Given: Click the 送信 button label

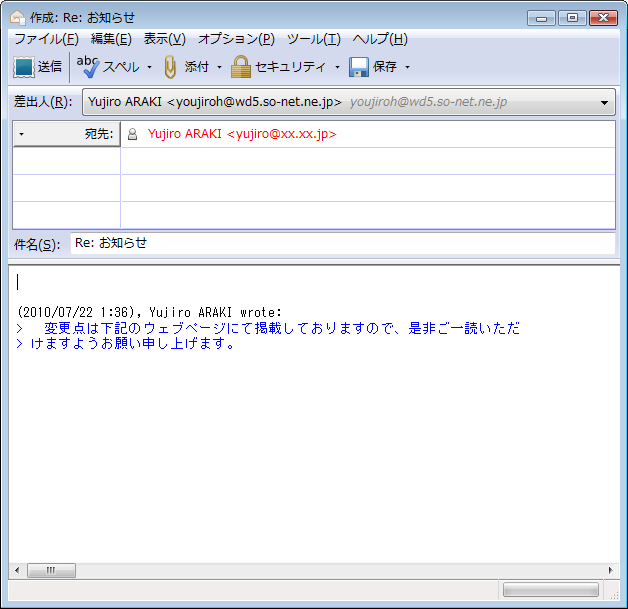Looking at the screenshot, I should coord(50,66).
